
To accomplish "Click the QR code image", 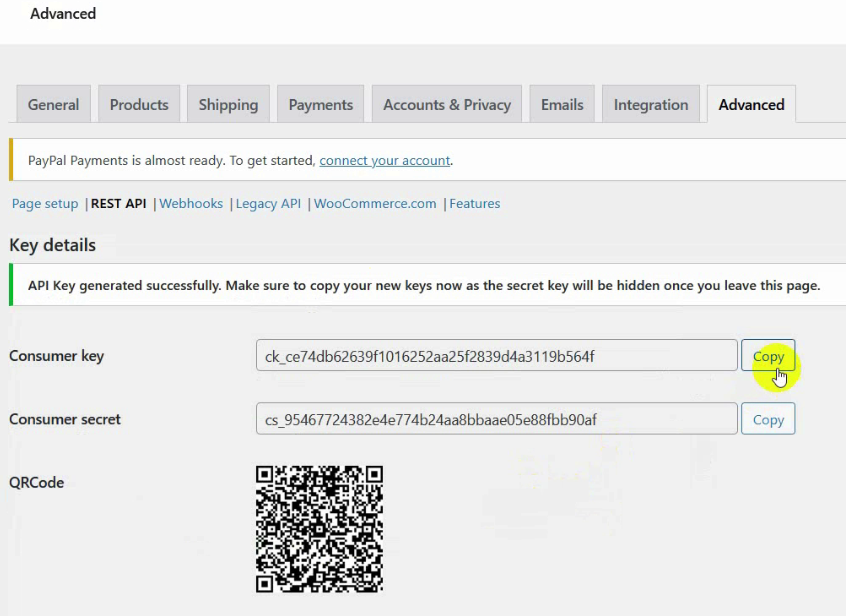I will pyautogui.click(x=319, y=529).
